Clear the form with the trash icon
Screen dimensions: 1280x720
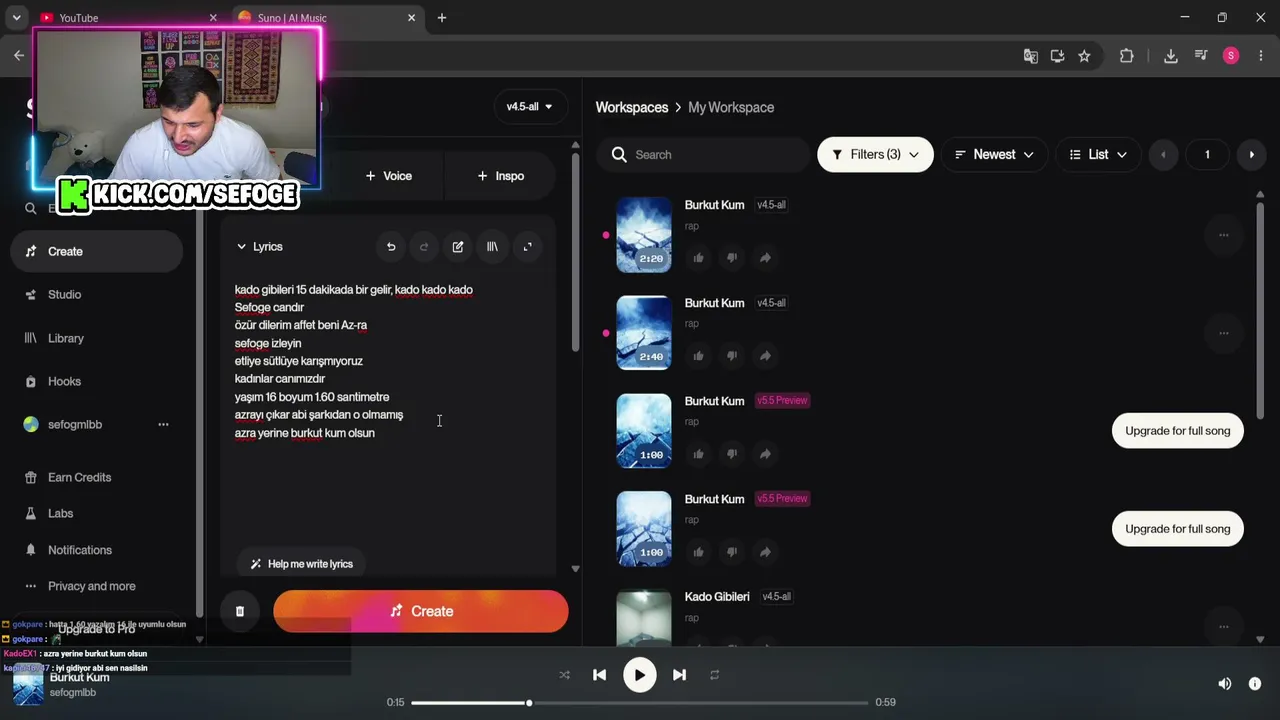[x=240, y=611]
